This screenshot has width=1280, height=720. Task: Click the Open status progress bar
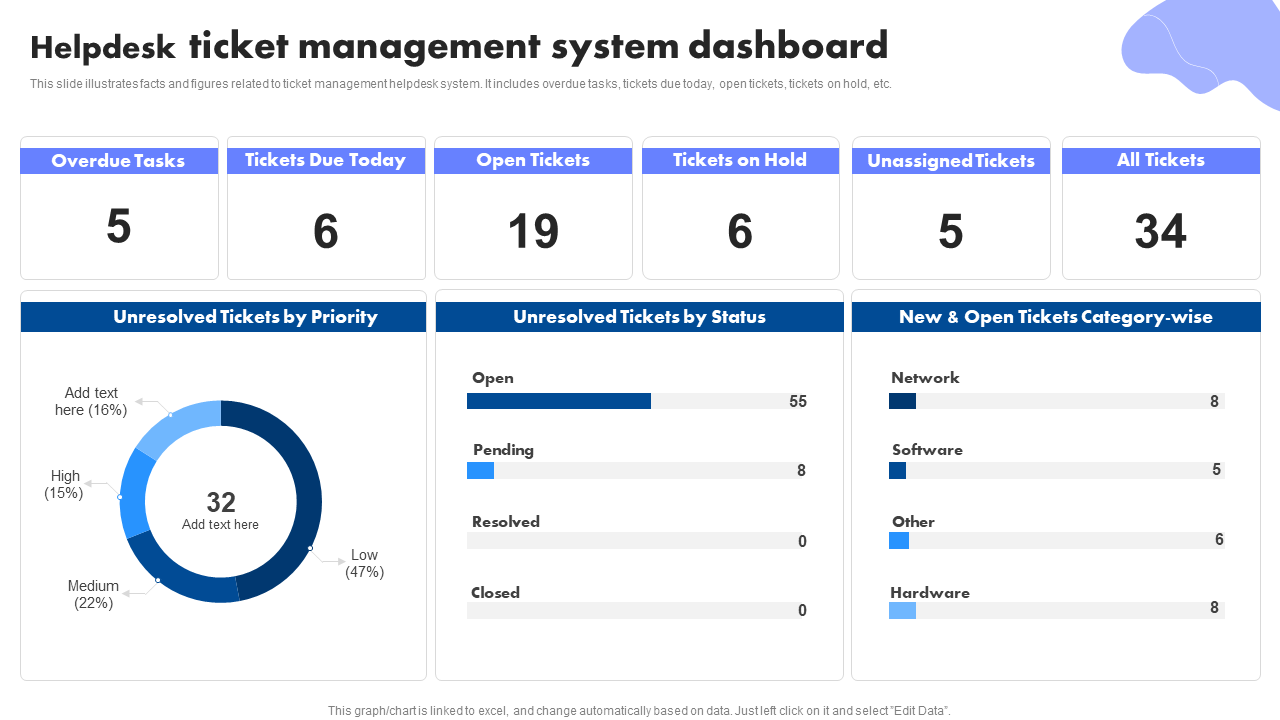559,401
